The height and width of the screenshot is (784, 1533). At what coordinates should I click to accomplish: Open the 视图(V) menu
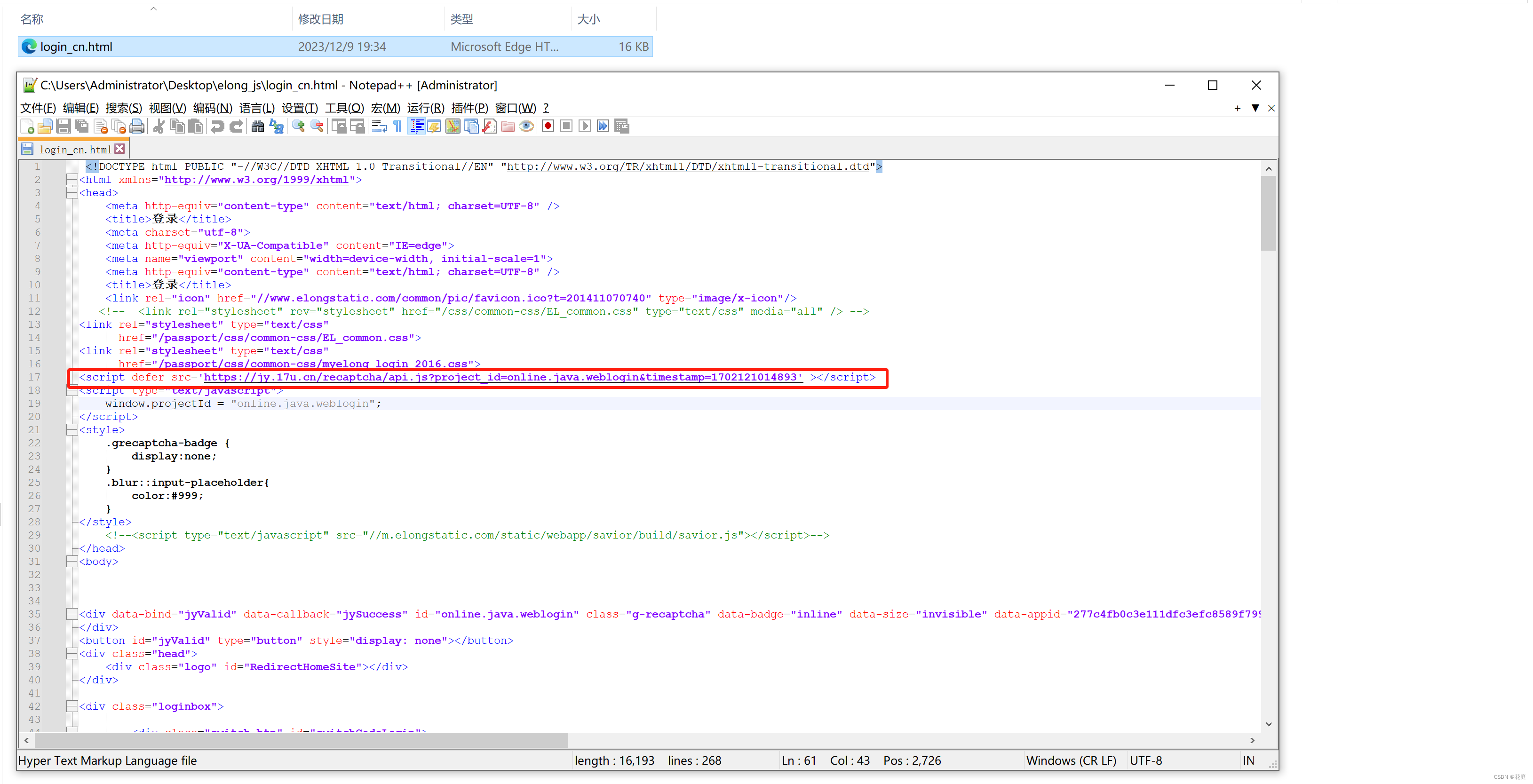167,108
